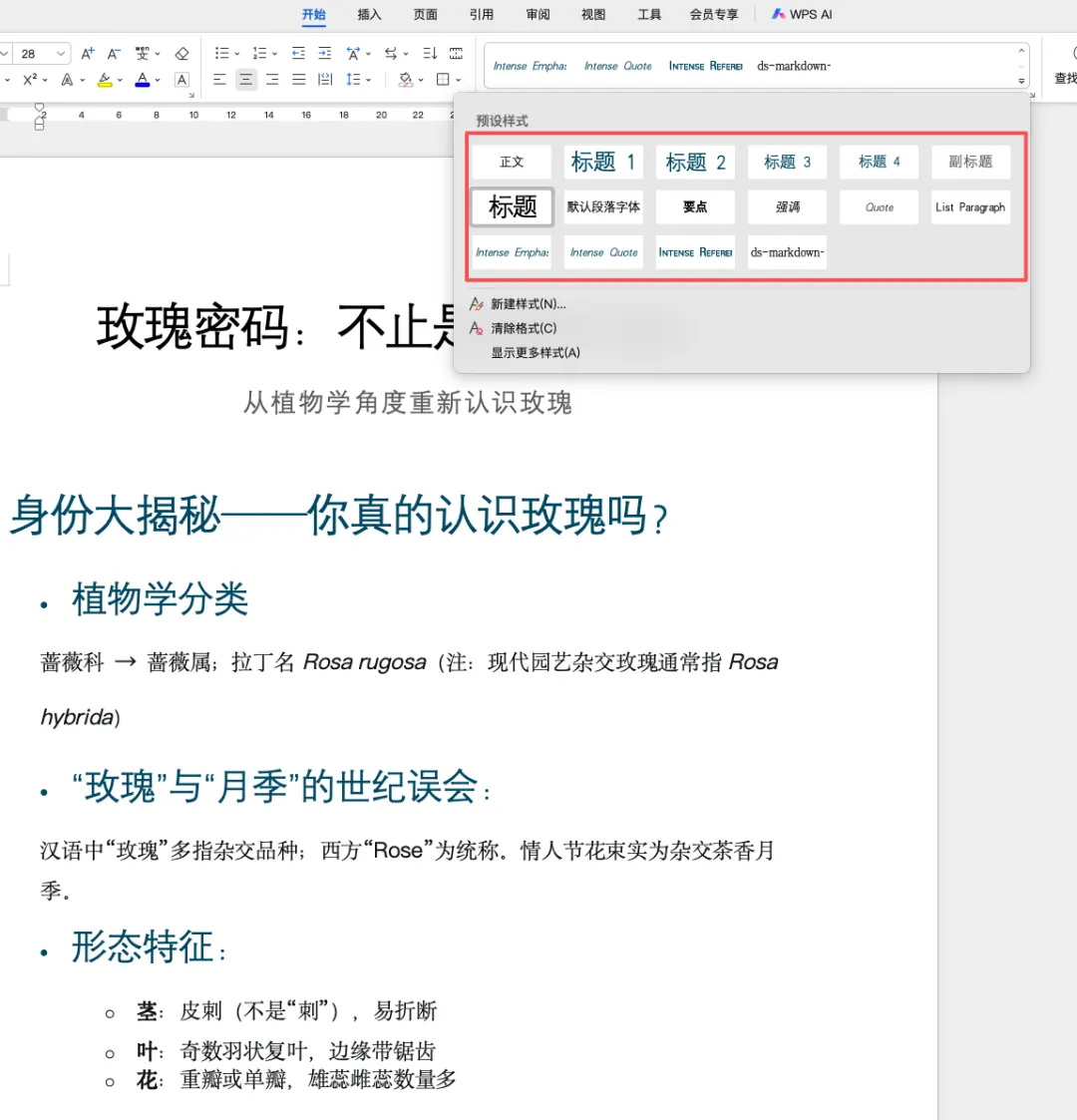1077x1120 pixels.
Task: Open the 审阅 tab
Action: coord(538,14)
